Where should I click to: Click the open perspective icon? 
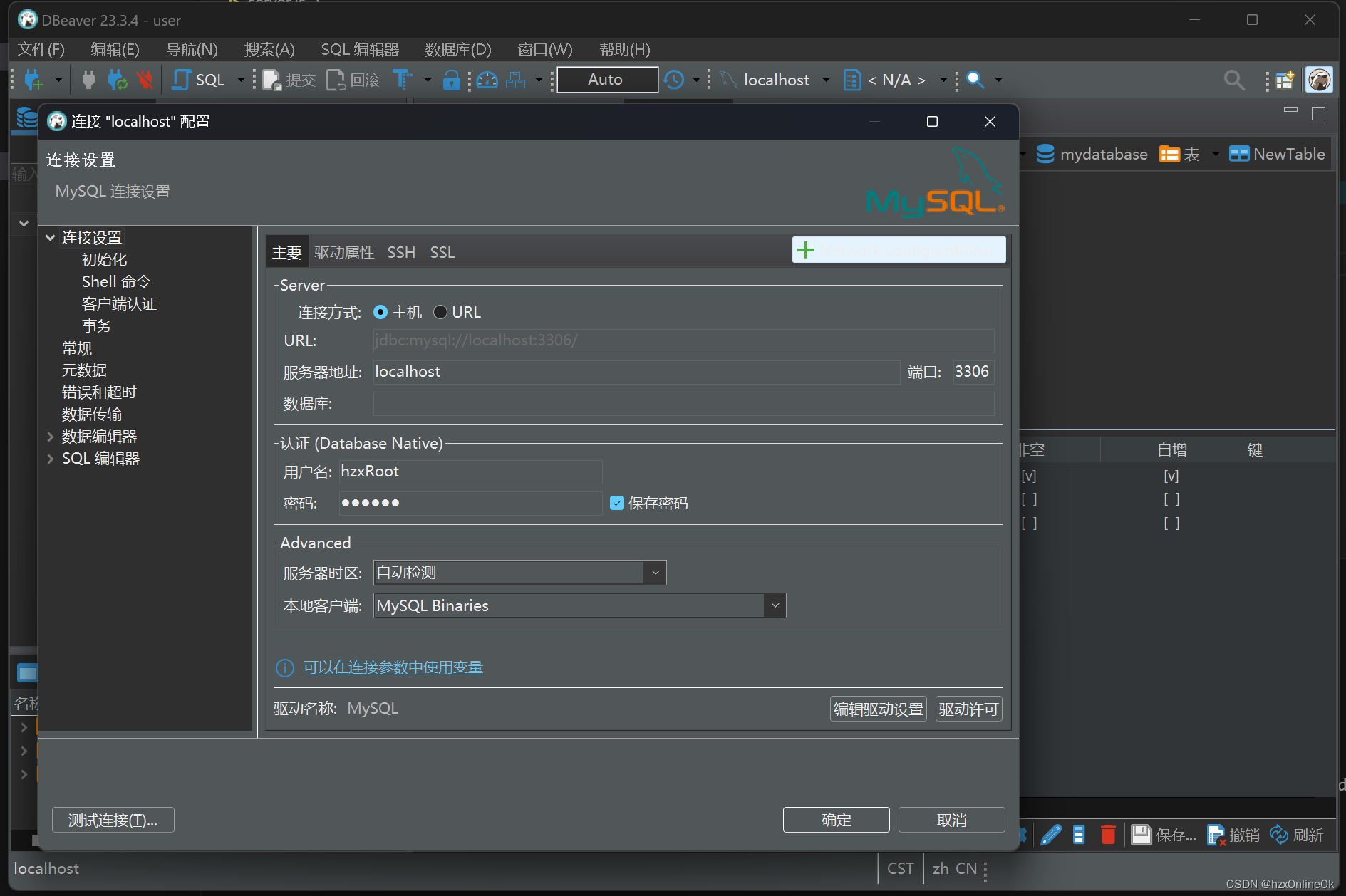(x=1285, y=80)
